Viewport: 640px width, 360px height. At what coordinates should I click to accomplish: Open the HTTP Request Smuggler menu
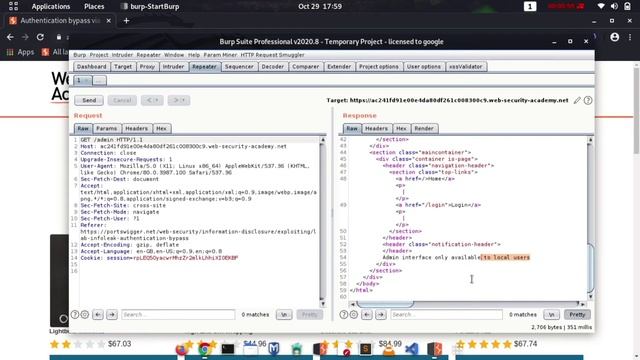272,55
